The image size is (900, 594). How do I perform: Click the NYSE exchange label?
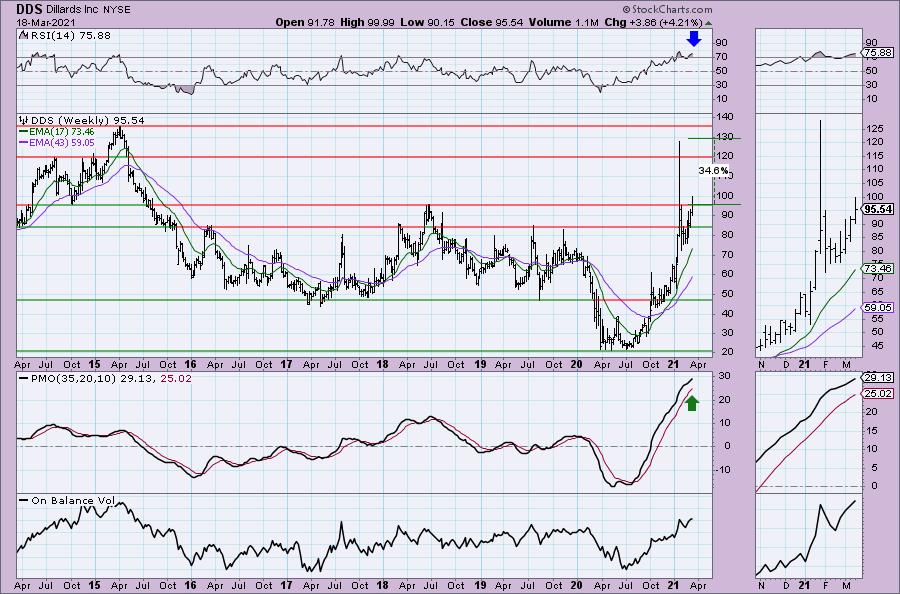tap(118, 10)
